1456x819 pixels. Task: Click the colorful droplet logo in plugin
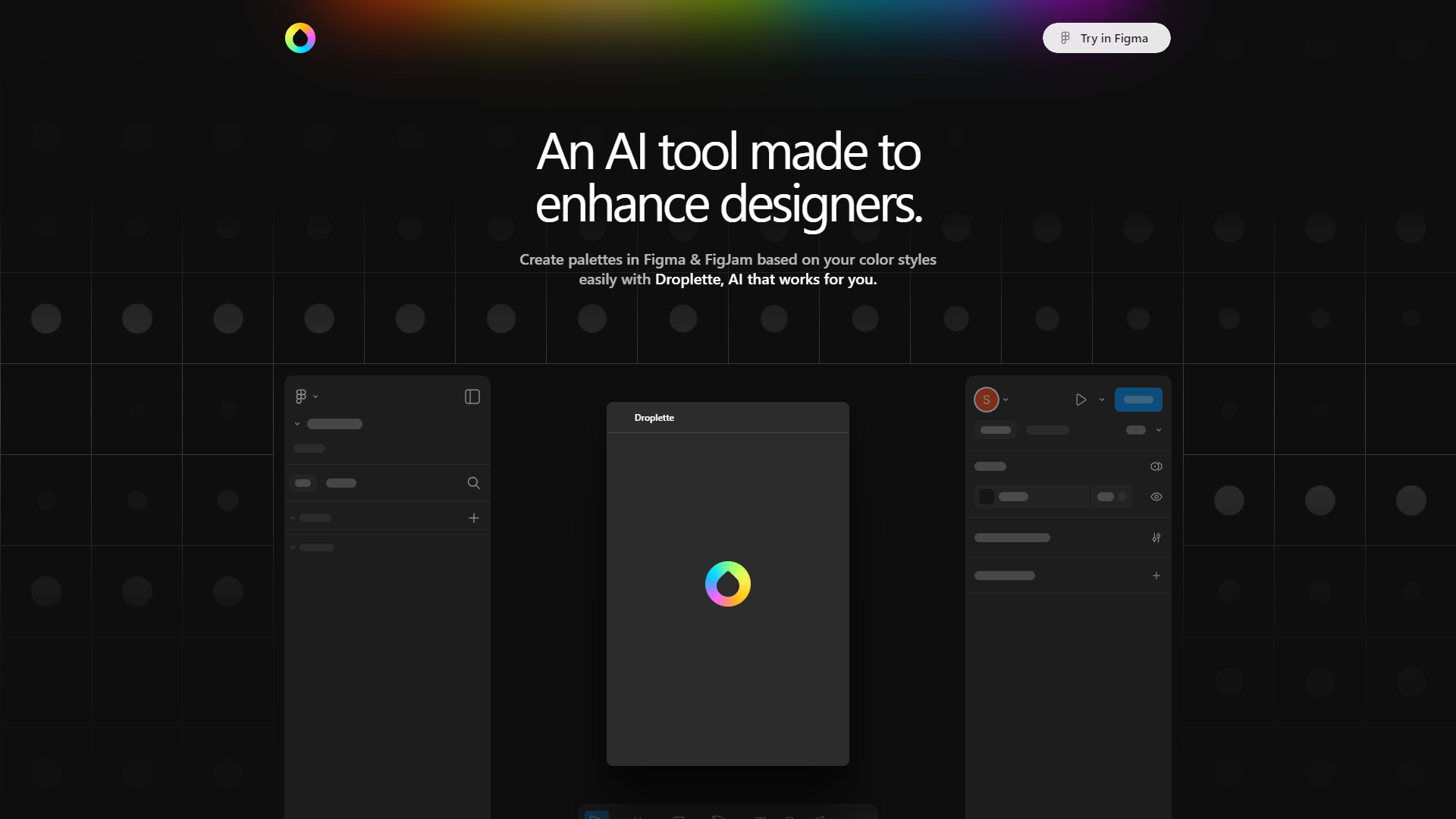coord(728,584)
